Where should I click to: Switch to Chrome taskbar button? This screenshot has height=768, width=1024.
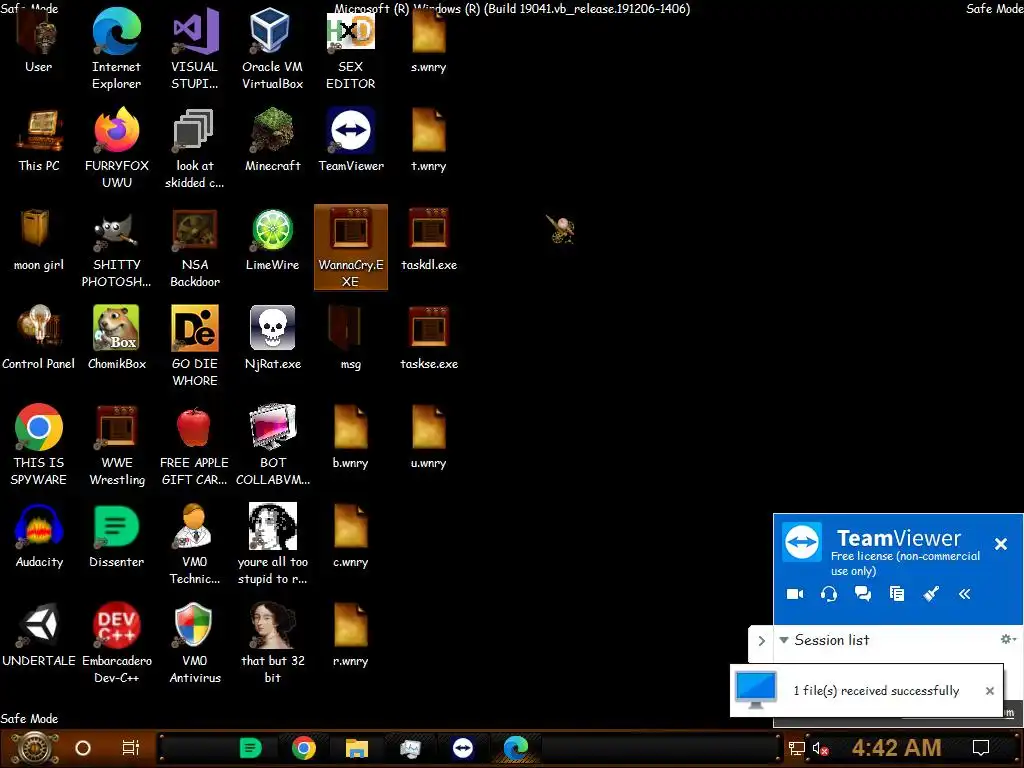(304, 748)
